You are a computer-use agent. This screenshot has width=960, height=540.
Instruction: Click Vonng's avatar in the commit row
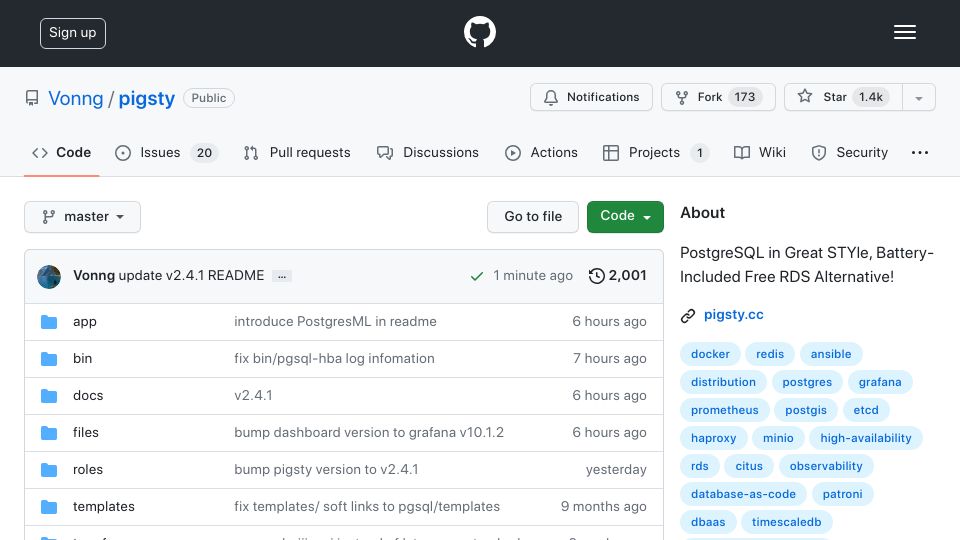pyautogui.click(x=49, y=277)
